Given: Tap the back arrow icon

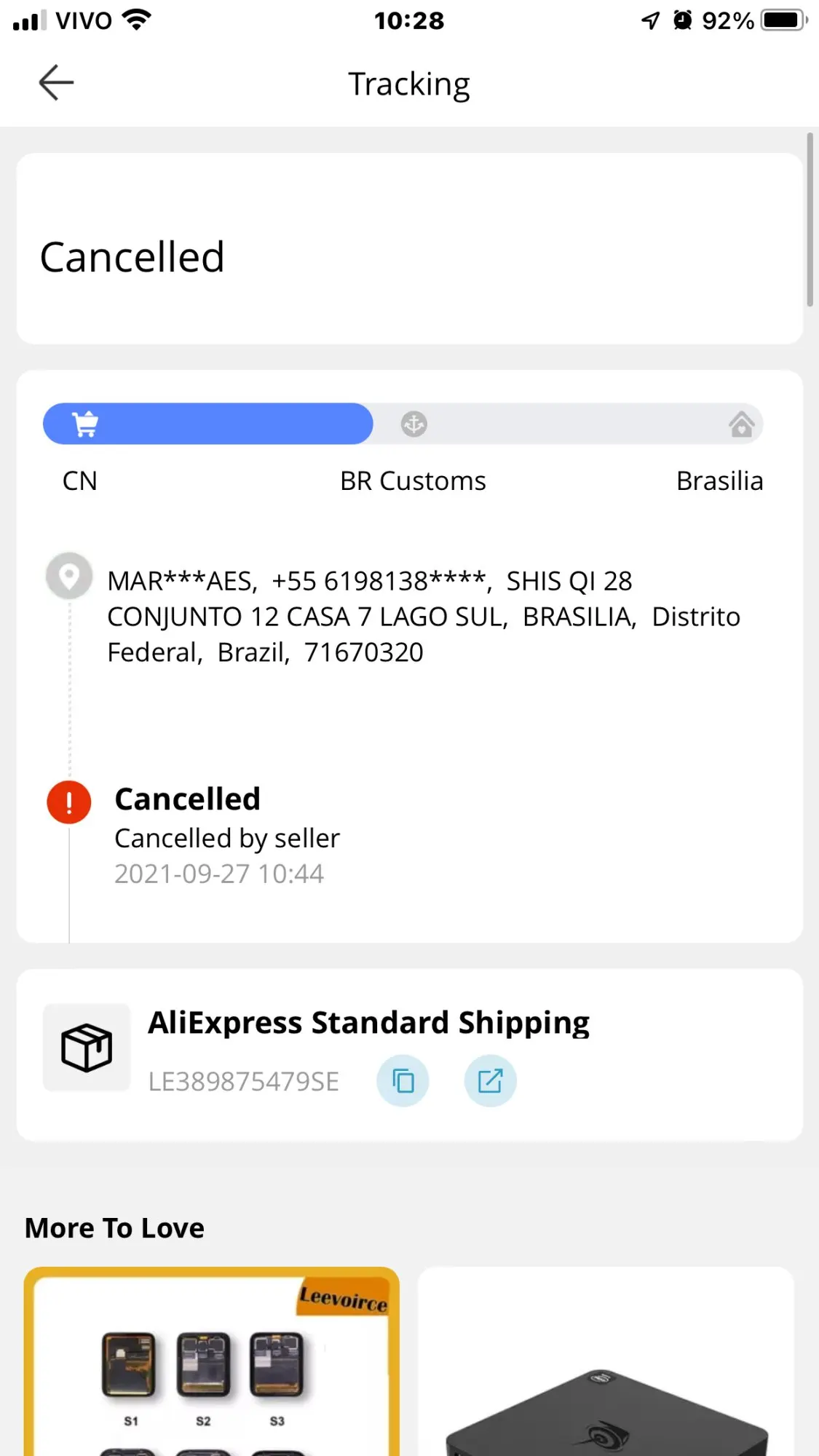Looking at the screenshot, I should [x=56, y=82].
